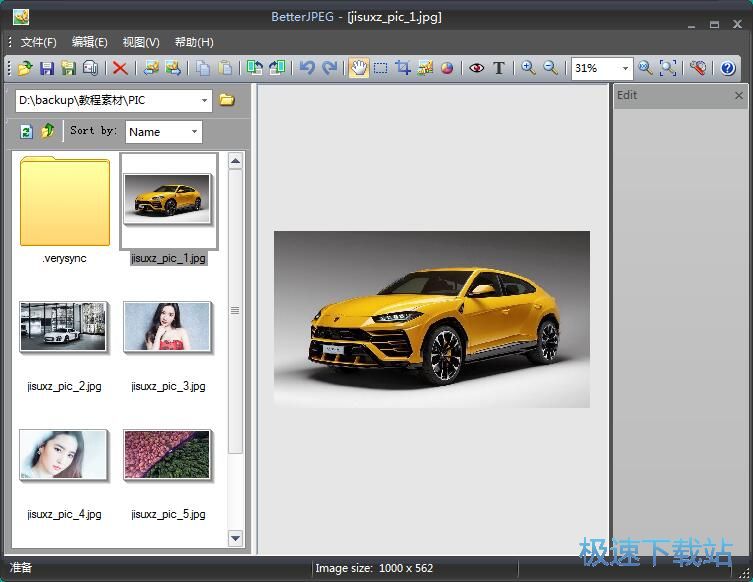Open the 视图(V) menu

pos(141,42)
